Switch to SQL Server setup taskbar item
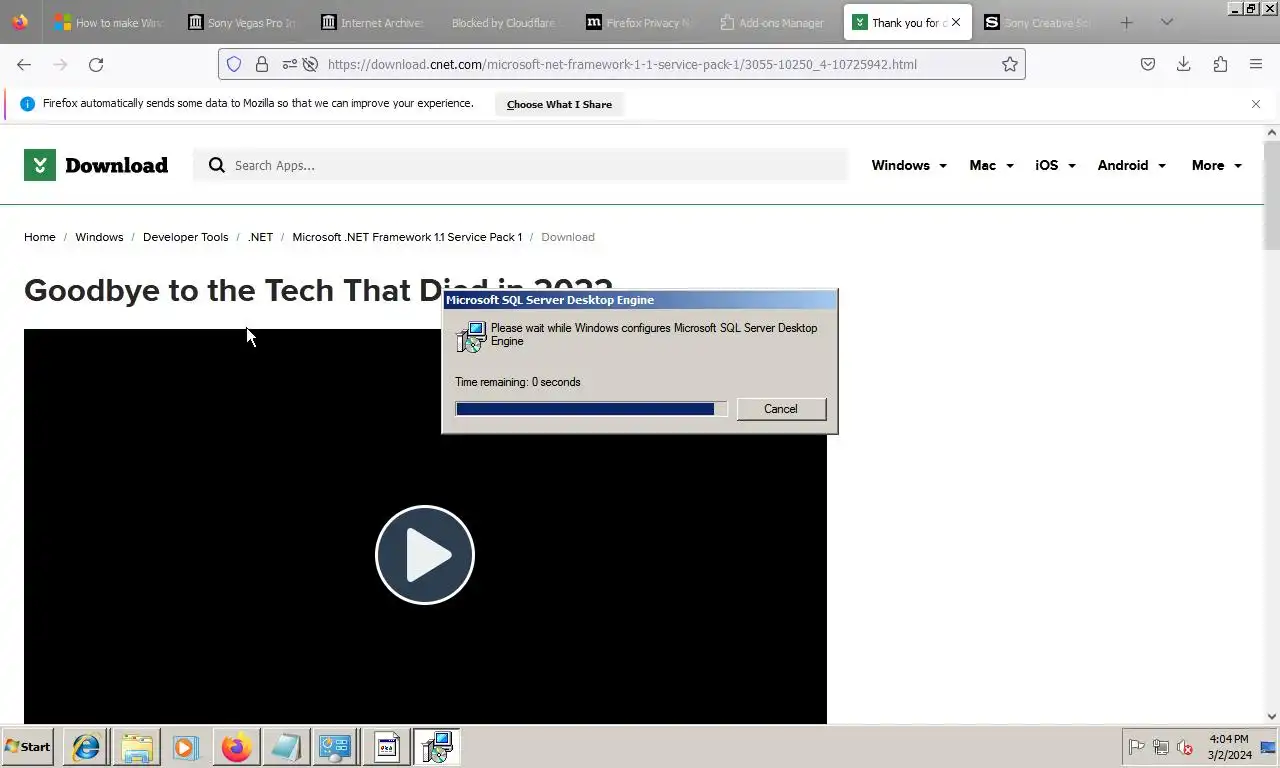 click(x=436, y=747)
